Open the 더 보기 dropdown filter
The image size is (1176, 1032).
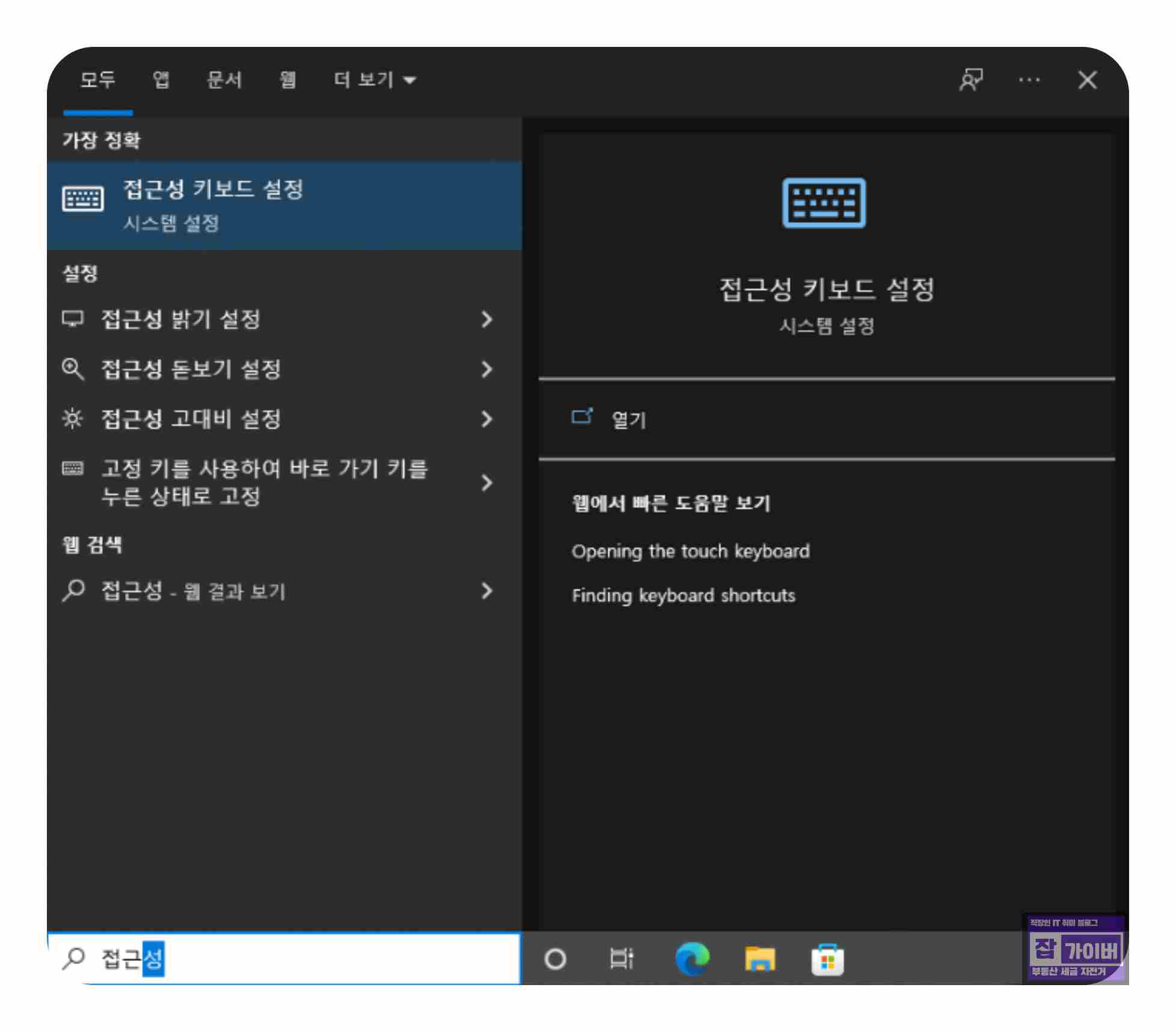tap(375, 80)
